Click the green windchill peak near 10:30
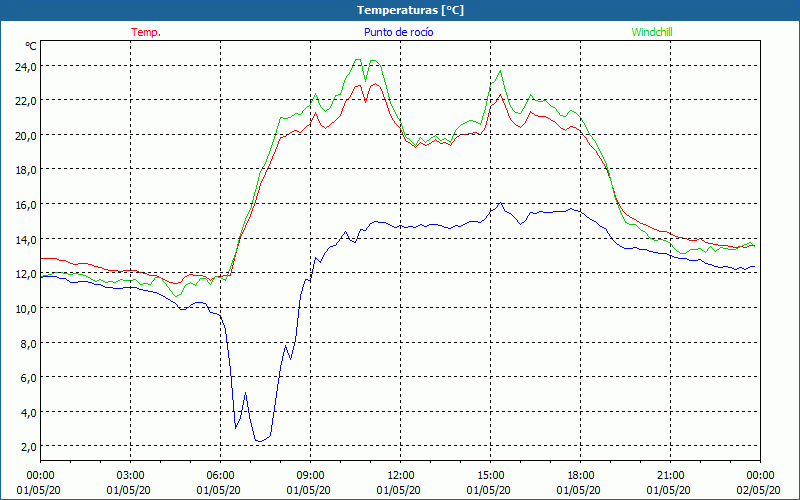The image size is (800, 500). (x=358, y=60)
